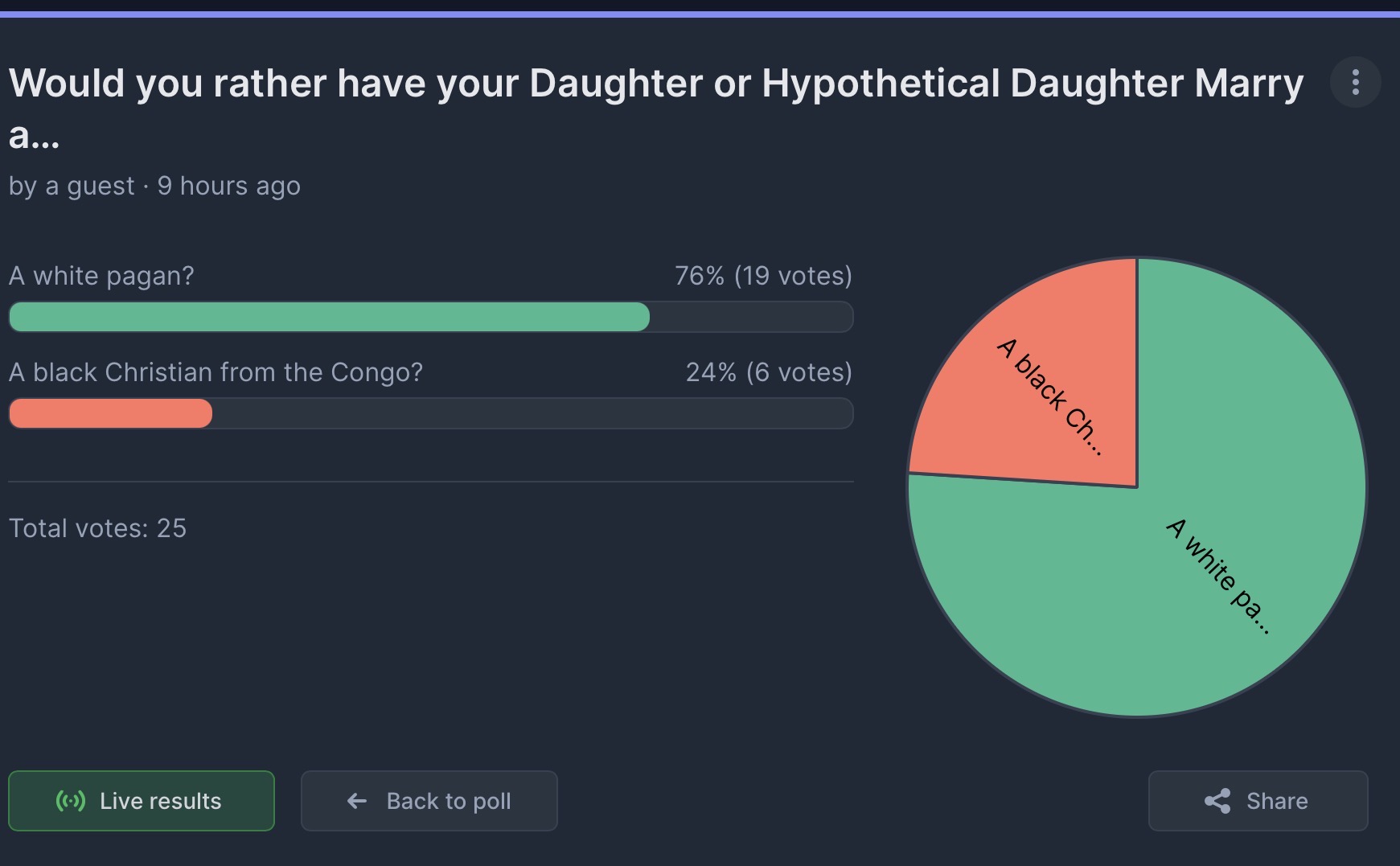This screenshot has width=1400, height=866.
Task: Click the "Total votes: 25" text
Action: tap(97, 528)
